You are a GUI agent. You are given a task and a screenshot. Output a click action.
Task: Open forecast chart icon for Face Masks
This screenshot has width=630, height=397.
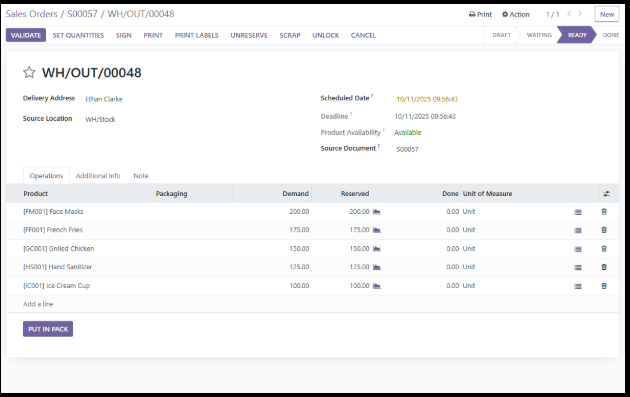(376, 211)
